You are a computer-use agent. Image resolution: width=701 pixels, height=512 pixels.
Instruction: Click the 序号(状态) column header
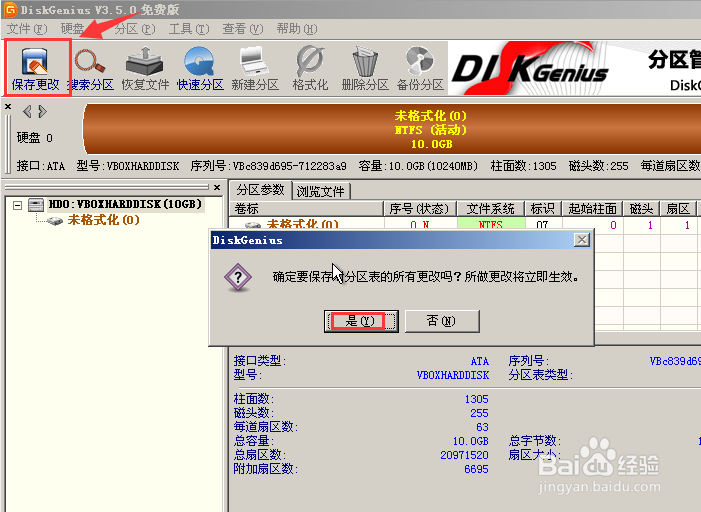(419, 209)
